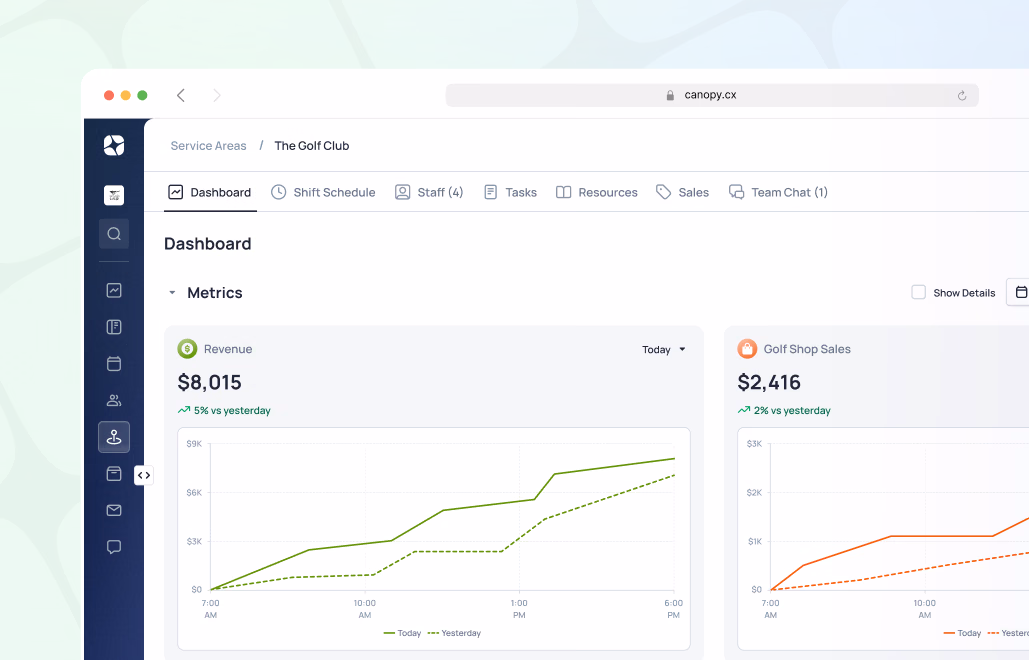Open the calendar icon in the sidebar

pos(114,363)
